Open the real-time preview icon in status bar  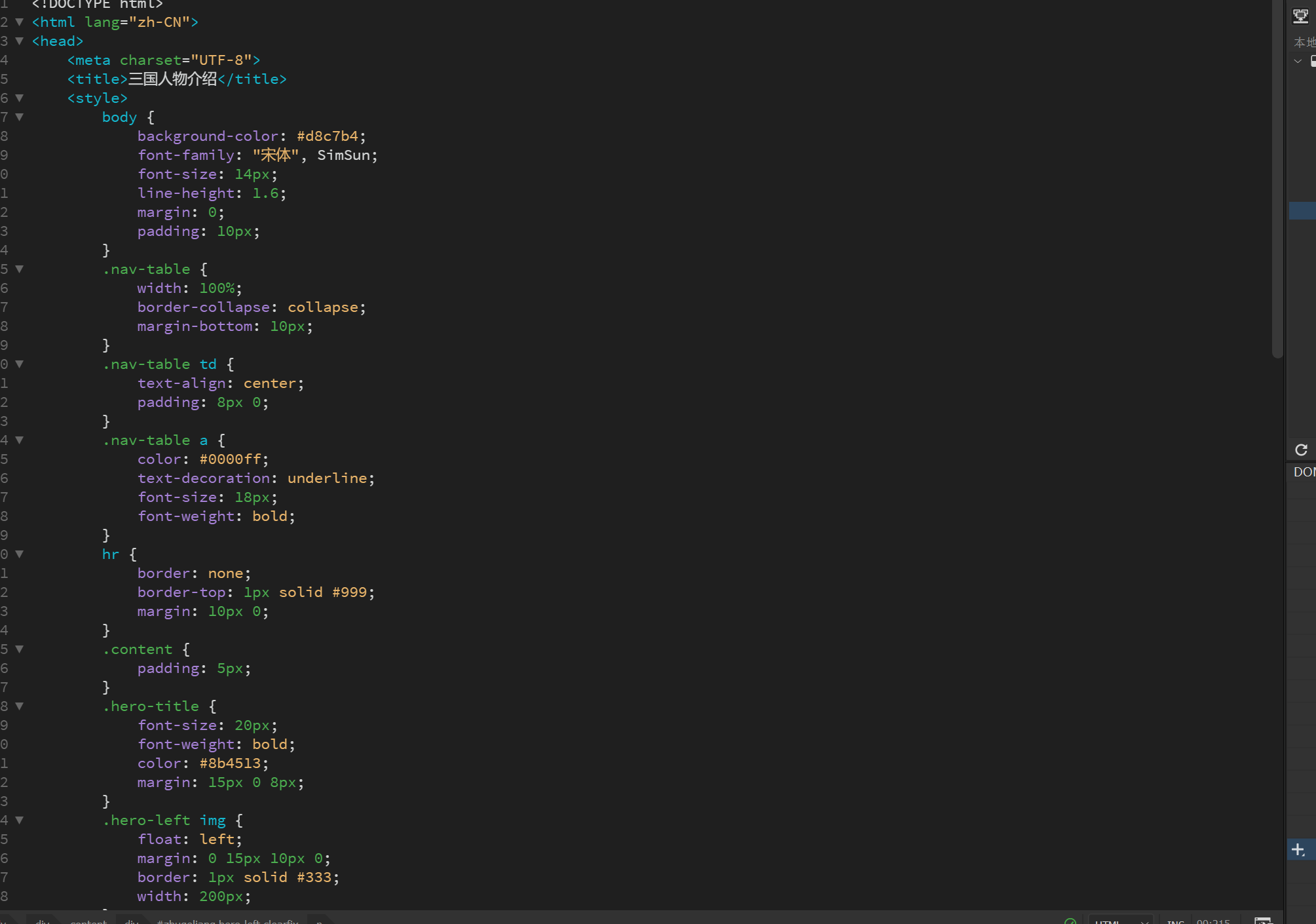pyautogui.click(x=1262, y=921)
